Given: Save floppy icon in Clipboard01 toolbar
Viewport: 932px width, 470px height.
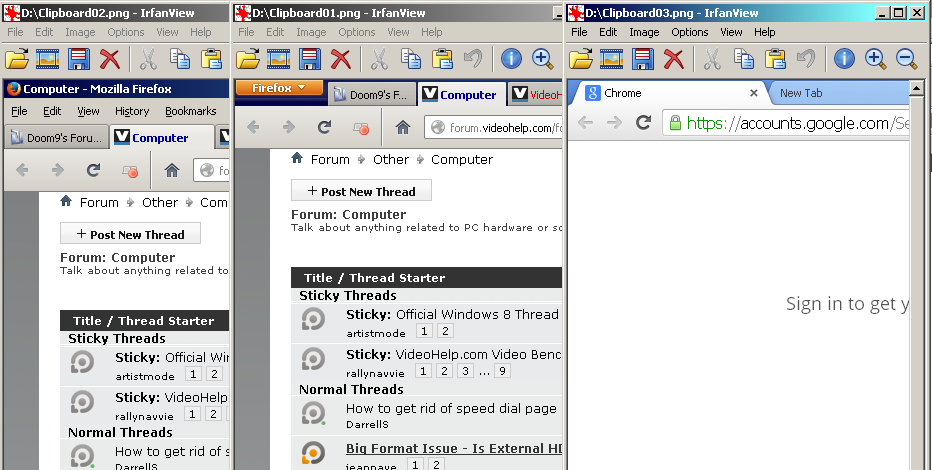Looking at the screenshot, I should pyautogui.click(x=310, y=59).
